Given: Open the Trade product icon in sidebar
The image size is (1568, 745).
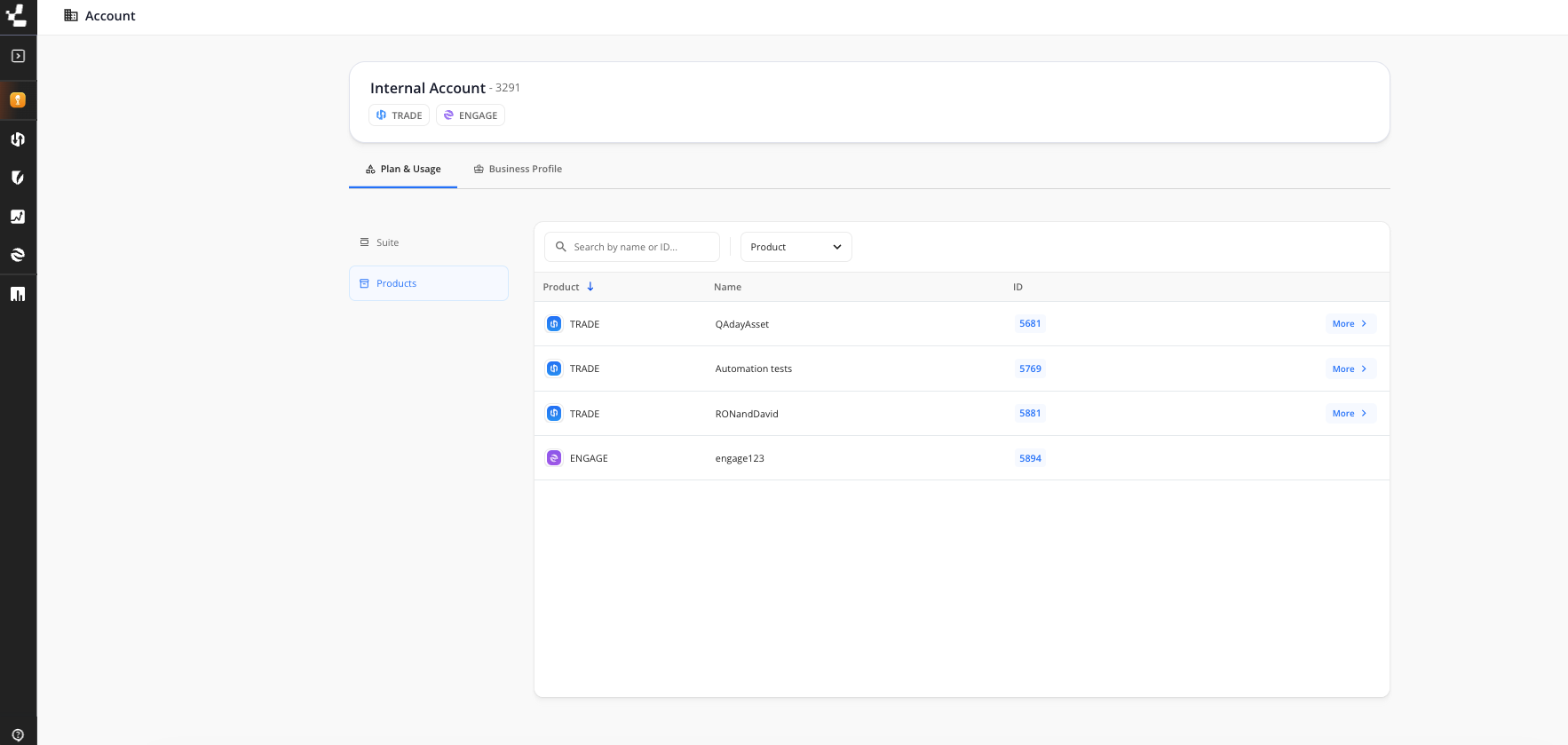Looking at the screenshot, I should 18,139.
